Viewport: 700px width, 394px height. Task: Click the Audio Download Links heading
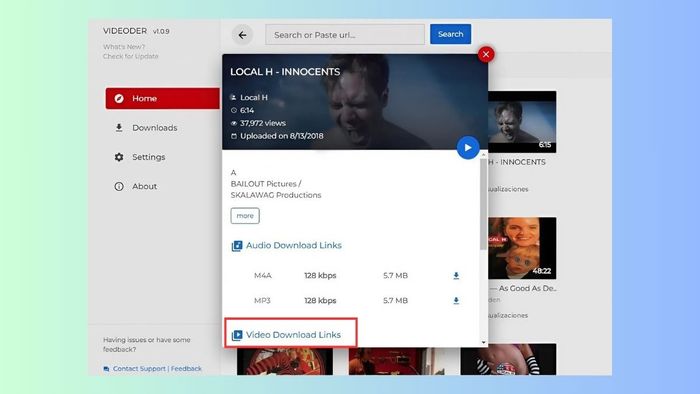tap(294, 245)
